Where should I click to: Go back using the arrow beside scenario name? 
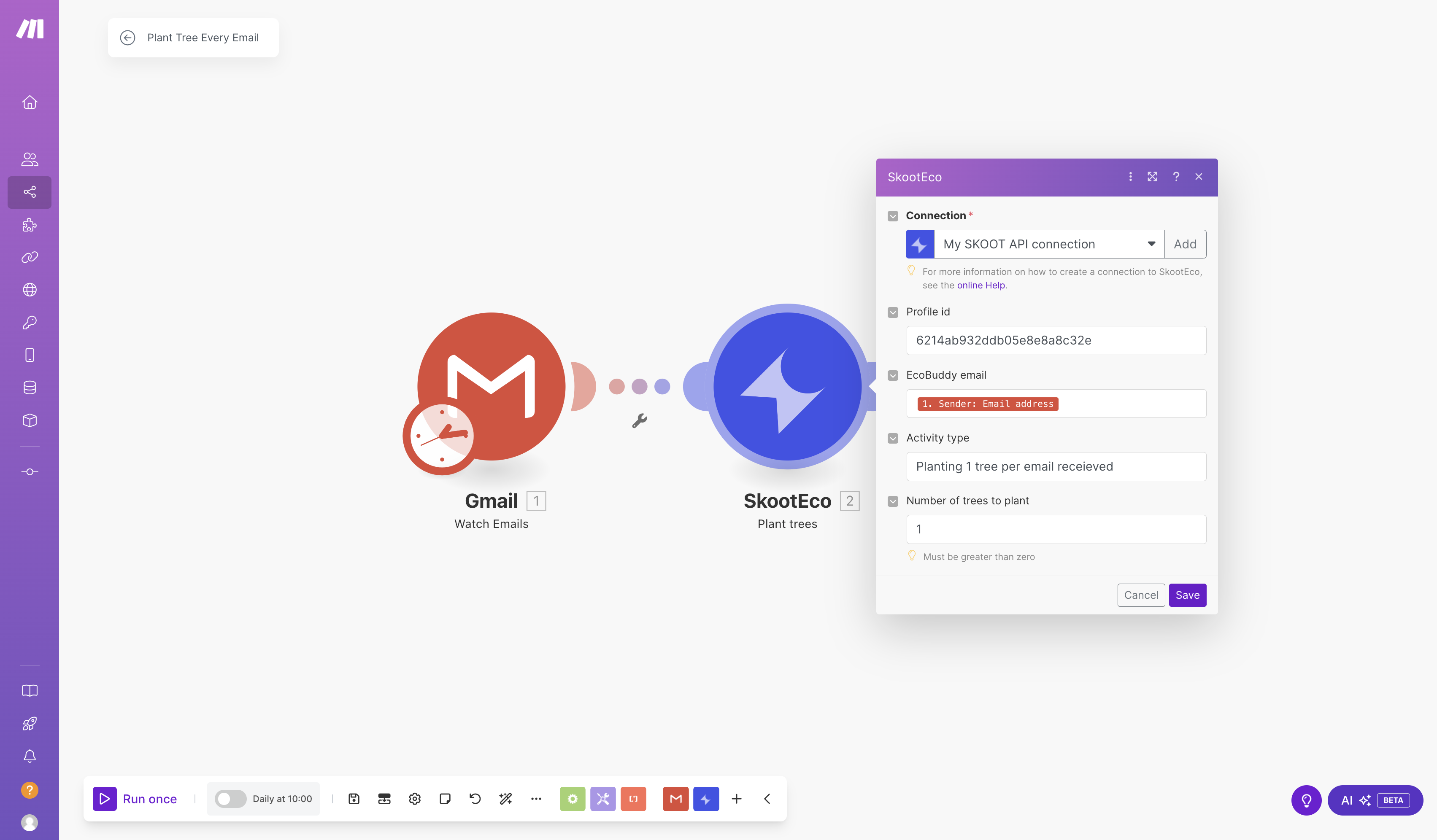(x=128, y=38)
